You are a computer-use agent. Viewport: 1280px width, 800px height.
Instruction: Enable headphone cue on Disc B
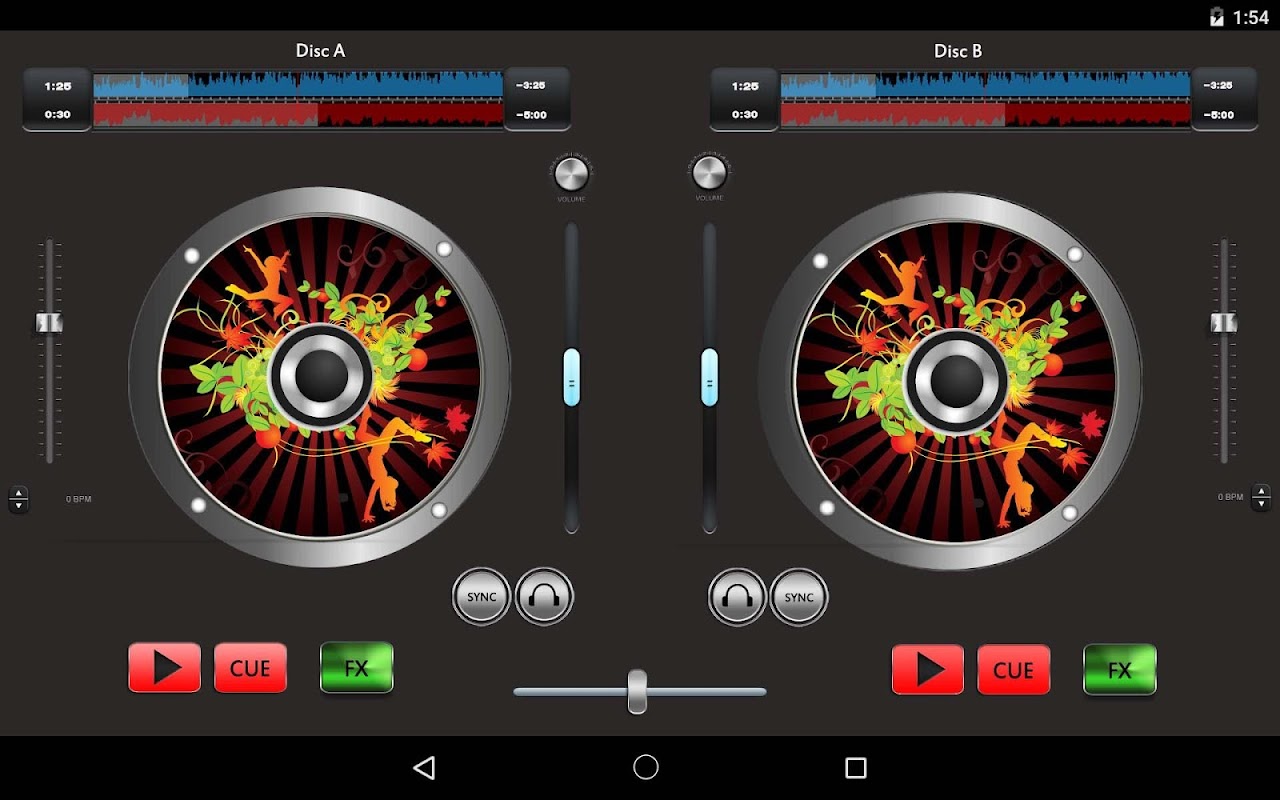(x=737, y=597)
